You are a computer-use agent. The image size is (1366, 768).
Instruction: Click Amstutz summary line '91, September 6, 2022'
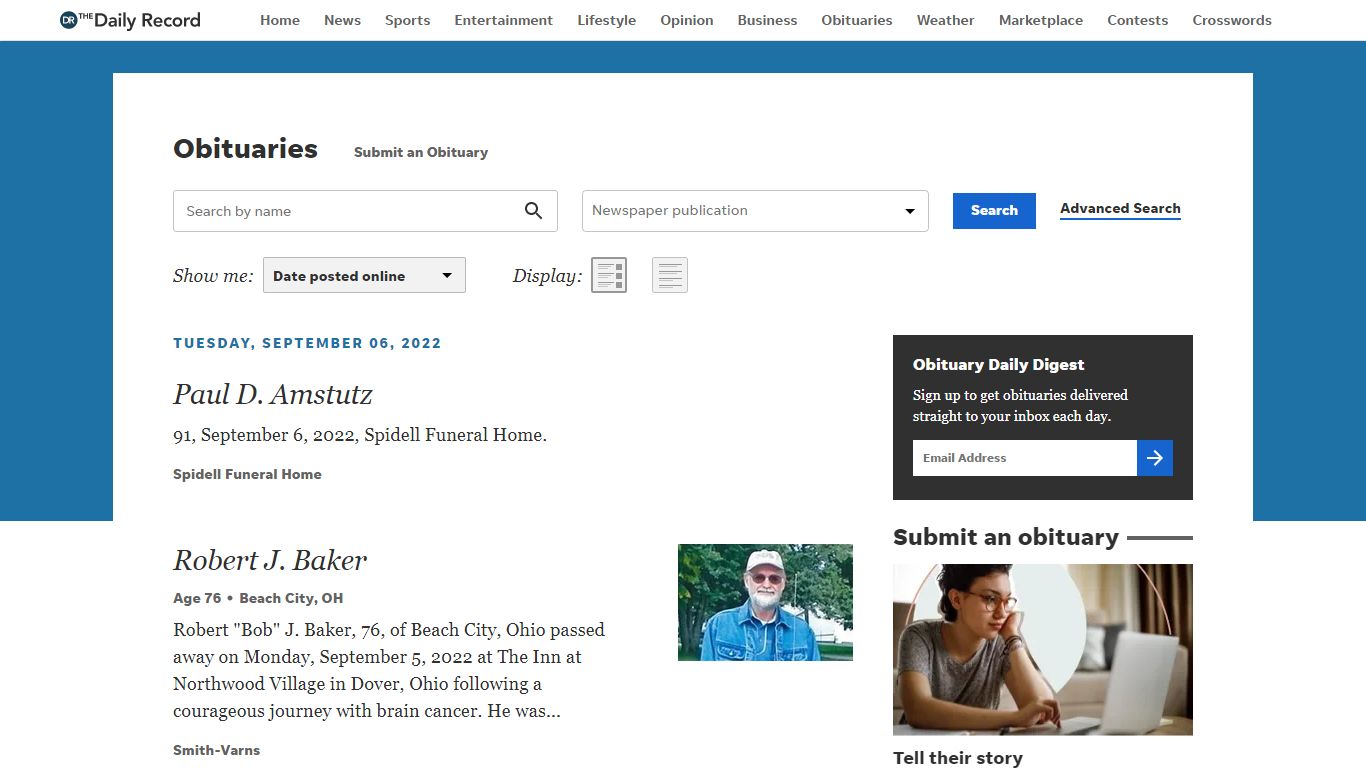click(360, 435)
